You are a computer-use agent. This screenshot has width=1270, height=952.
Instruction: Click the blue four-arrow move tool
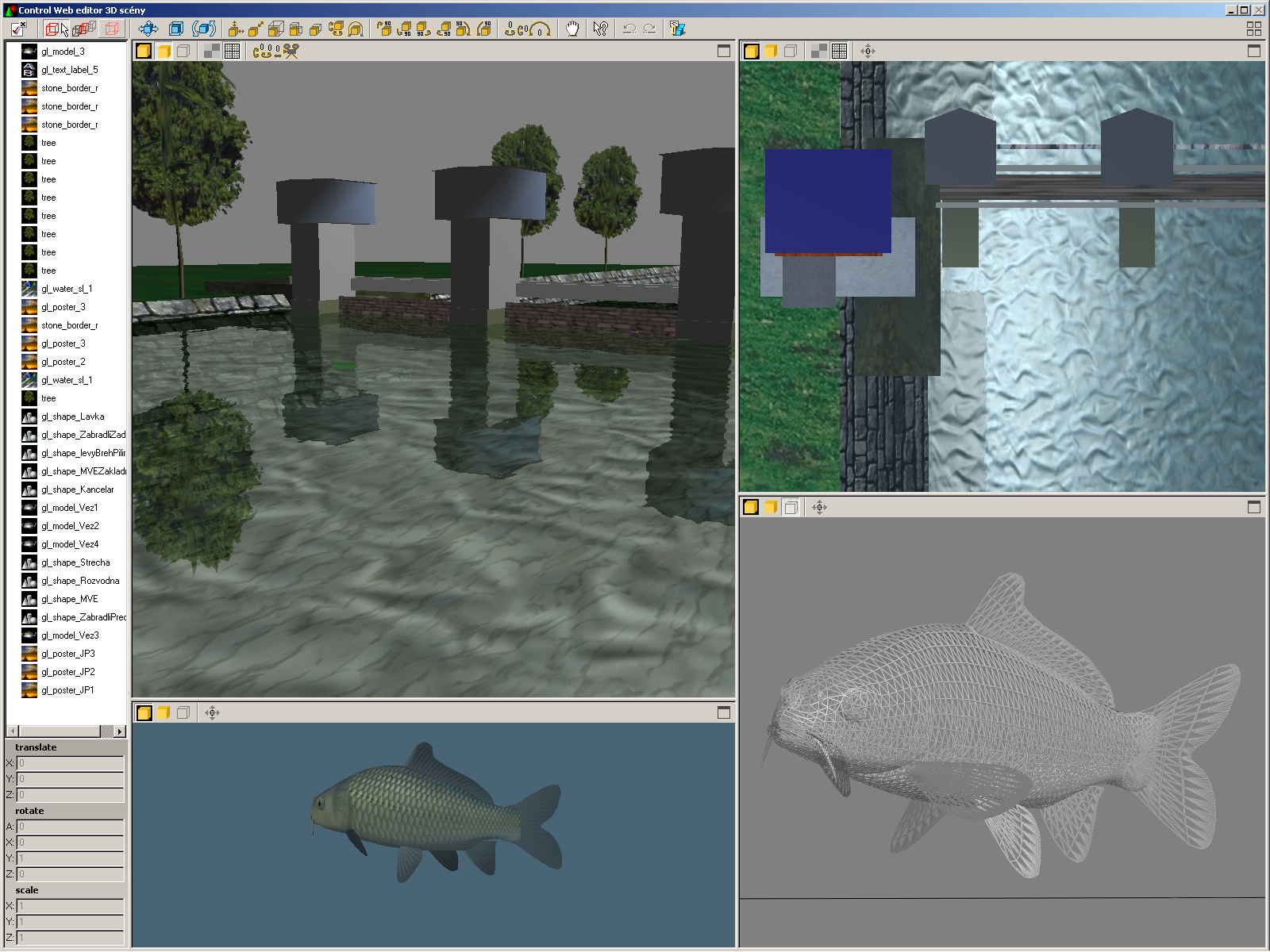148,29
